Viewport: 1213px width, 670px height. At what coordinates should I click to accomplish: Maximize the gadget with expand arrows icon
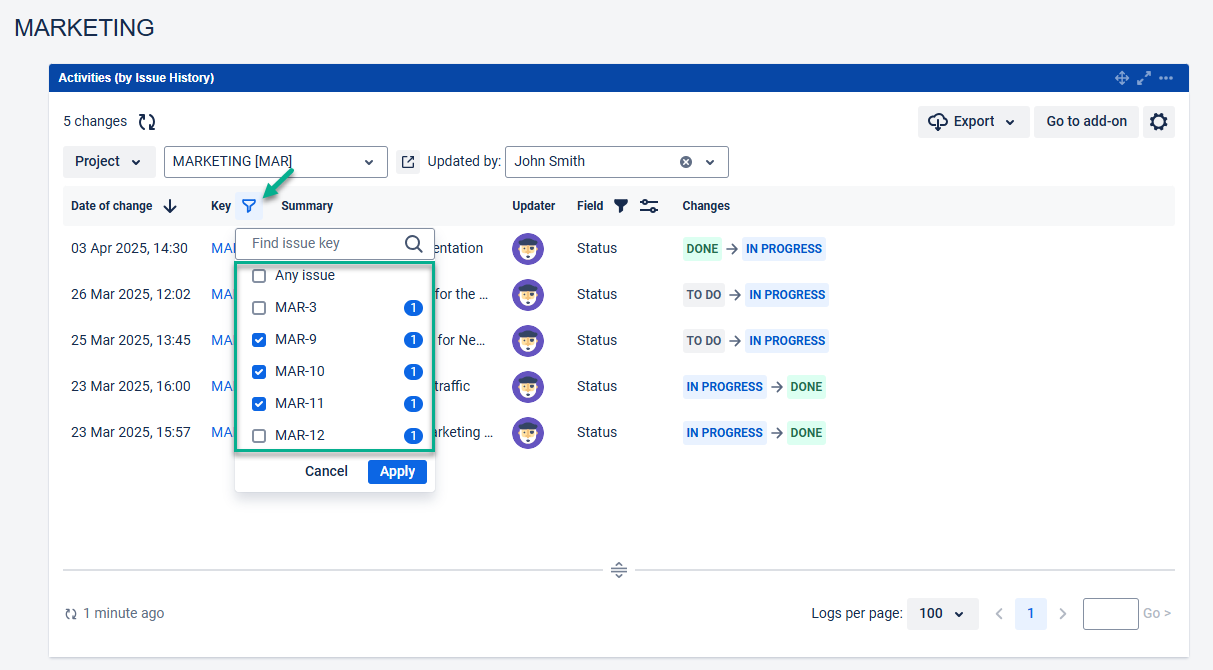click(x=1144, y=78)
